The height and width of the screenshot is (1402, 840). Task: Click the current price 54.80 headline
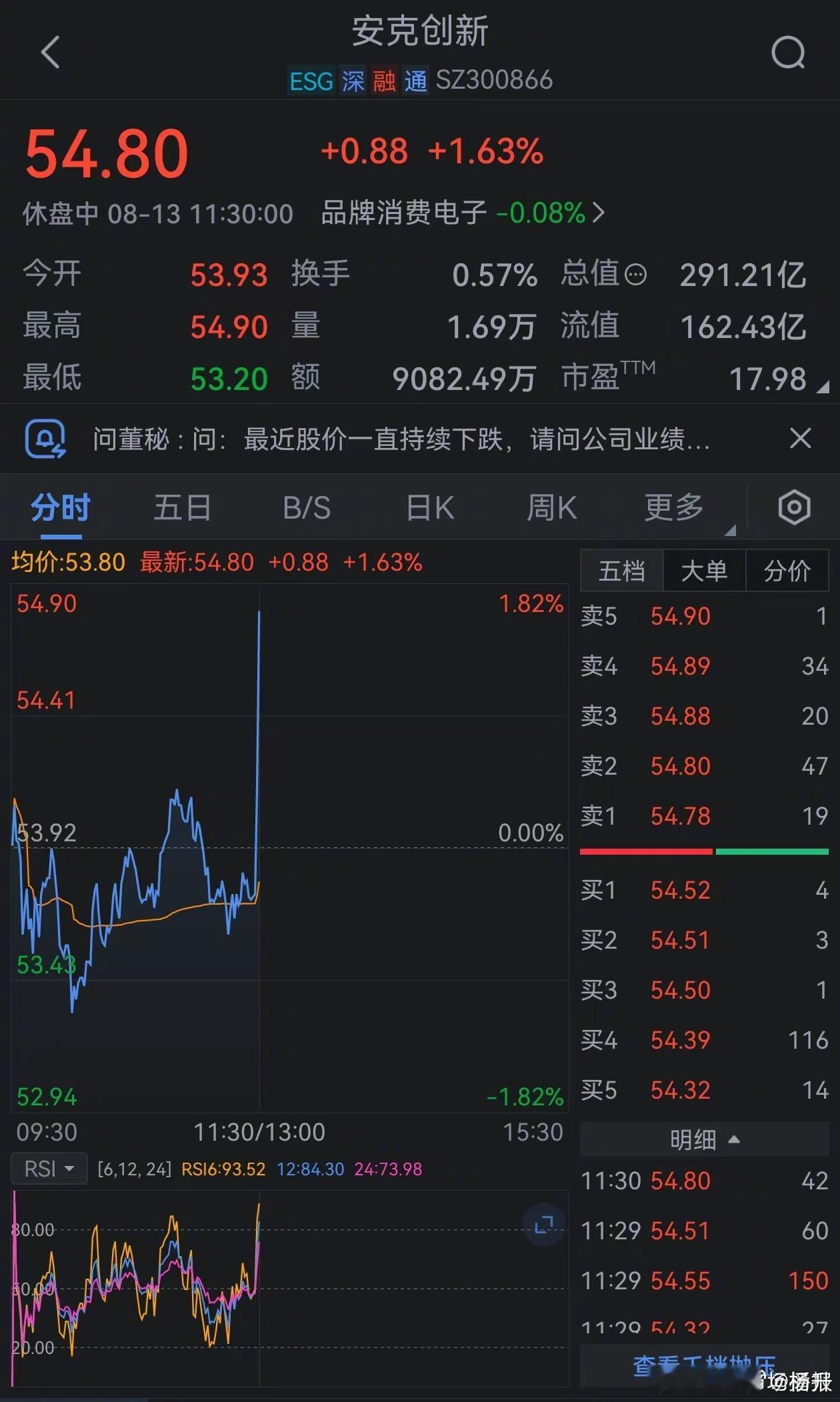click(x=107, y=154)
